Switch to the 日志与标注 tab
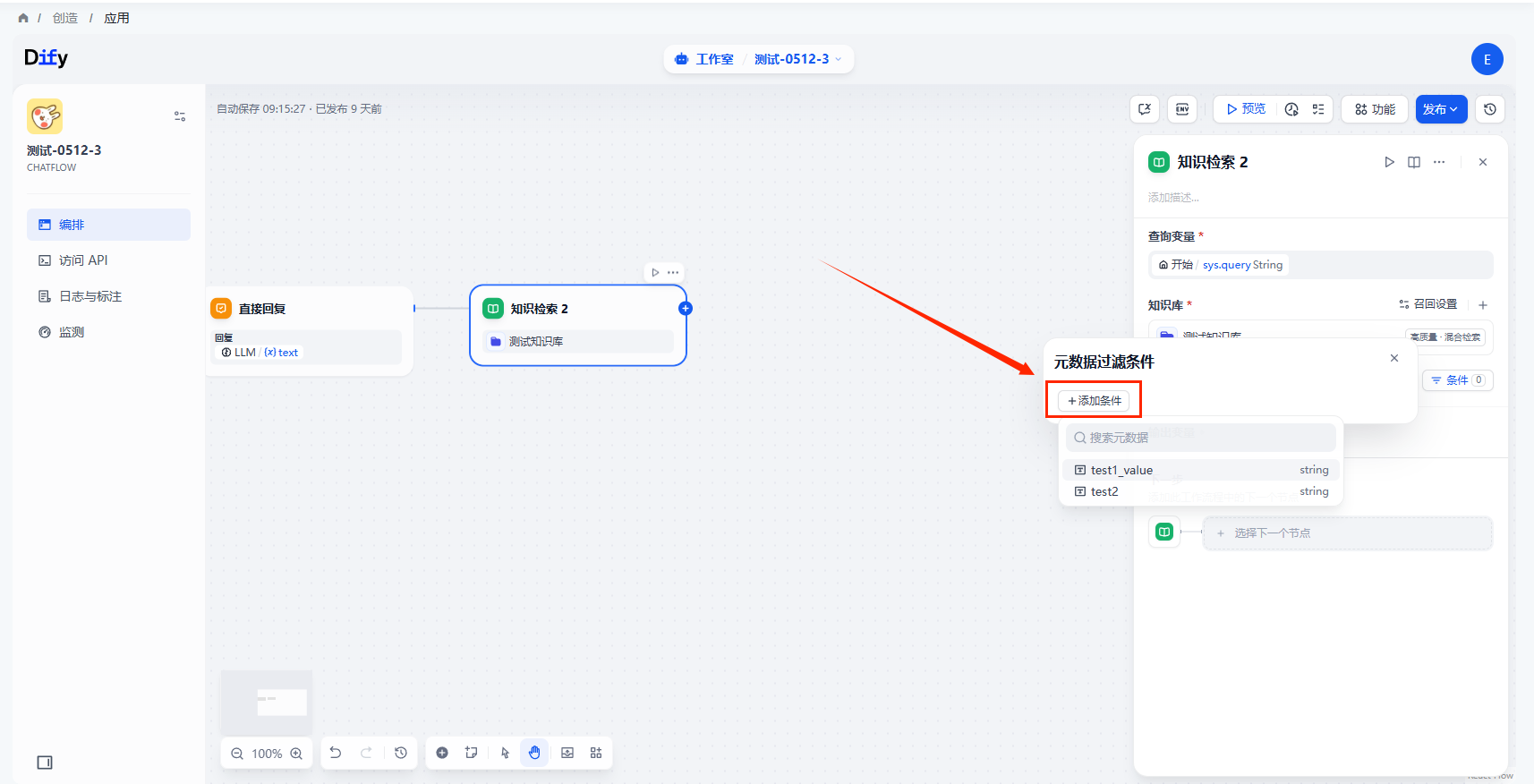This screenshot has width=1534, height=784. pos(108,296)
